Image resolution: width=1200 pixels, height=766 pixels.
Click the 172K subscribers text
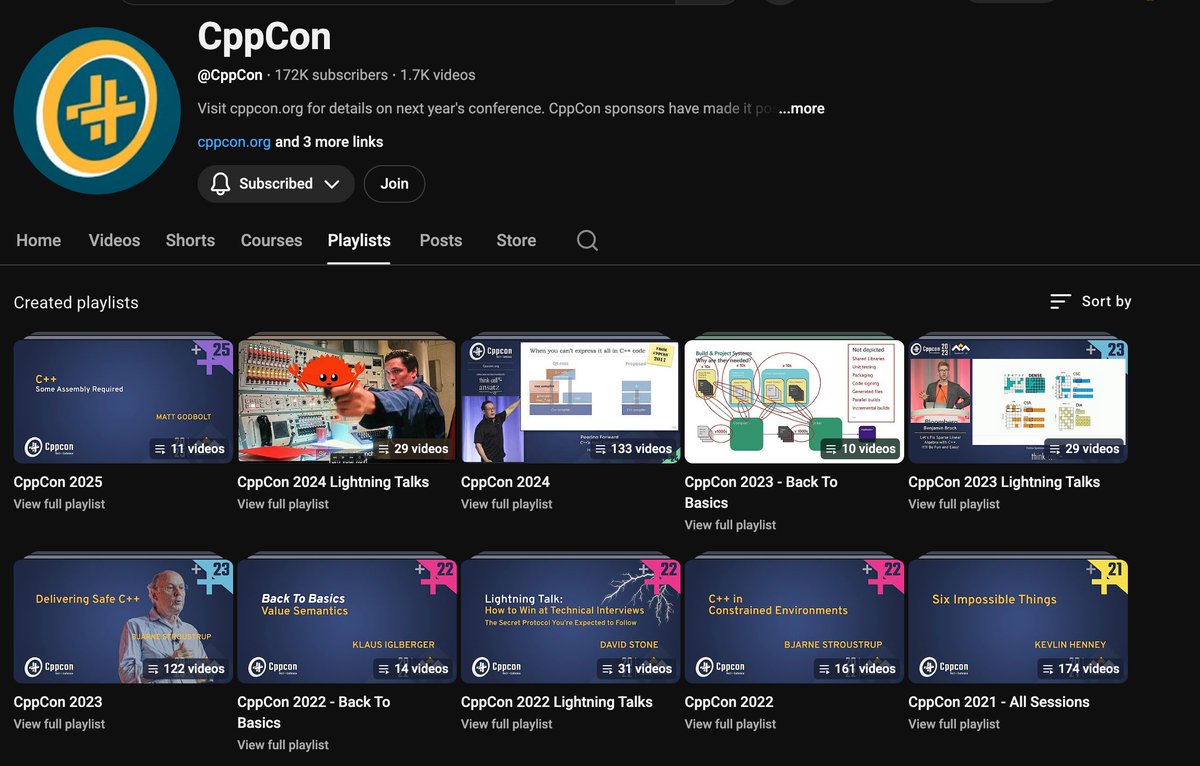click(331, 75)
